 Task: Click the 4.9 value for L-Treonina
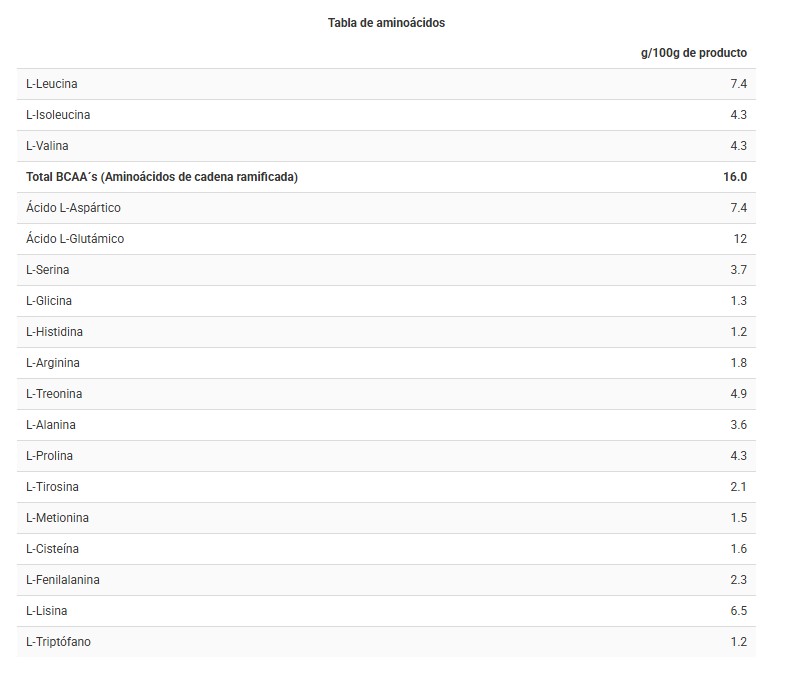point(738,394)
